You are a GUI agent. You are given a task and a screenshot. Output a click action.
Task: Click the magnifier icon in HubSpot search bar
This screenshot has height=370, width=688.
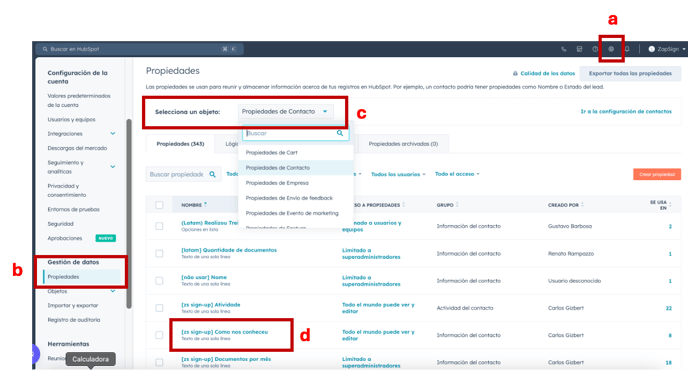pos(45,49)
